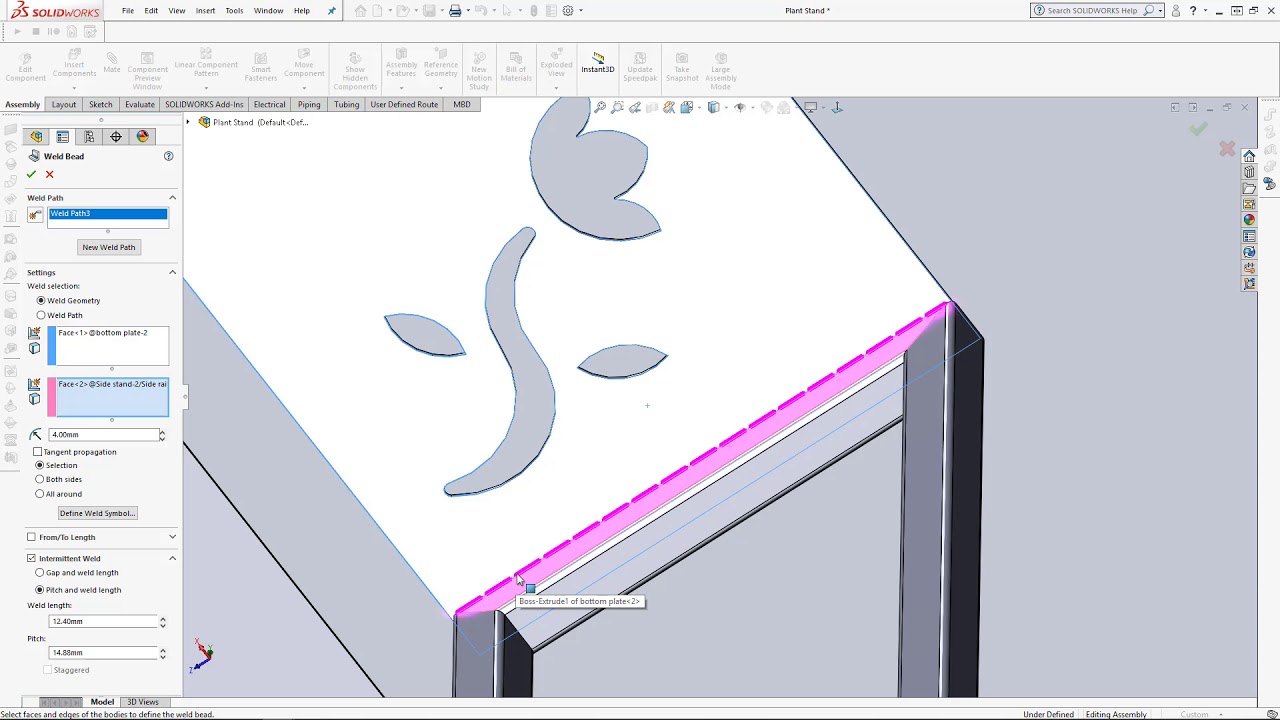Open the SOLIDWORKS Resources home icon

click(1249, 156)
